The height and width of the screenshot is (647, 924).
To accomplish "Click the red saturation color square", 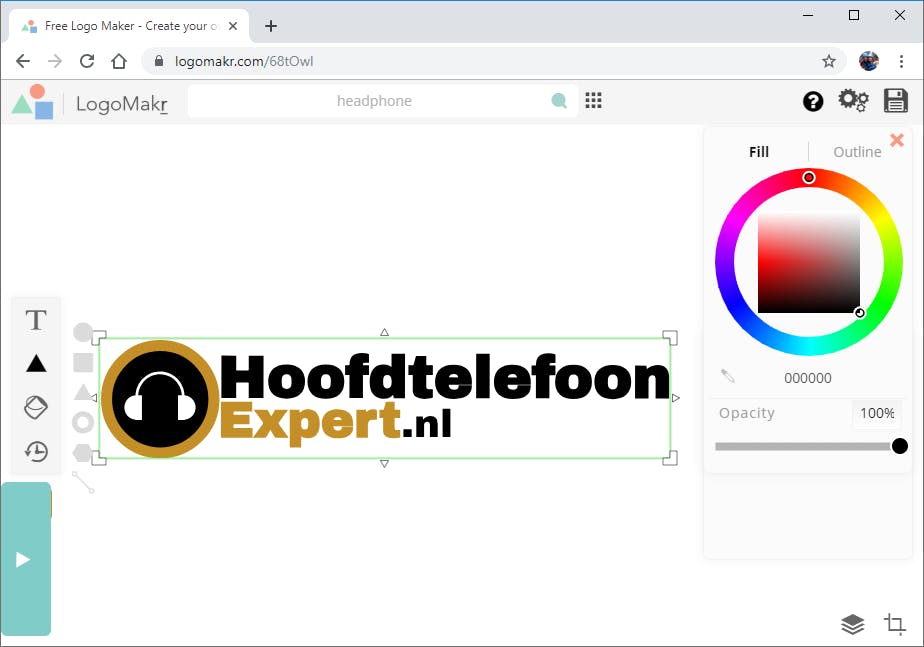I will tap(808, 263).
